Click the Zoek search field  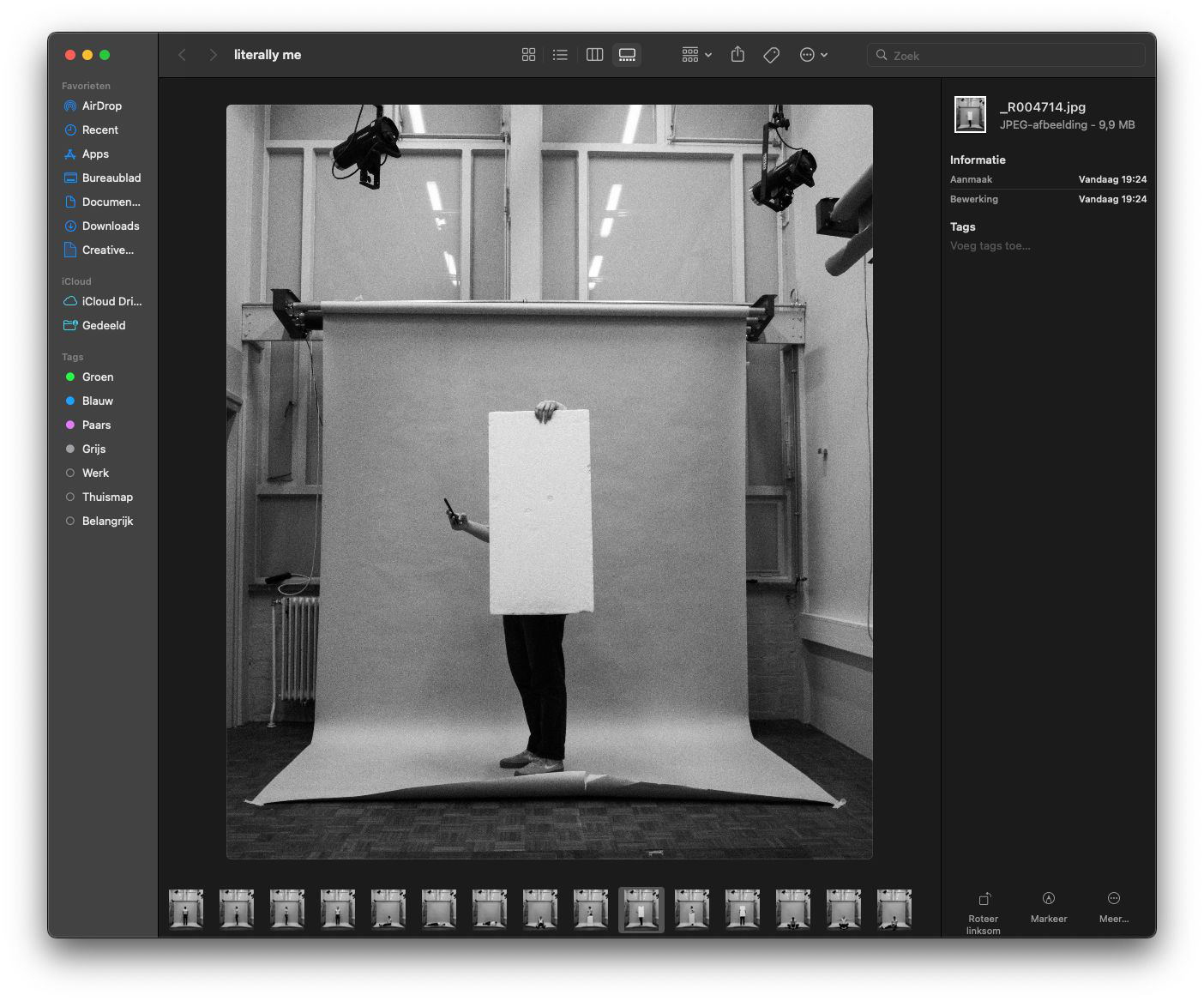pos(1006,55)
